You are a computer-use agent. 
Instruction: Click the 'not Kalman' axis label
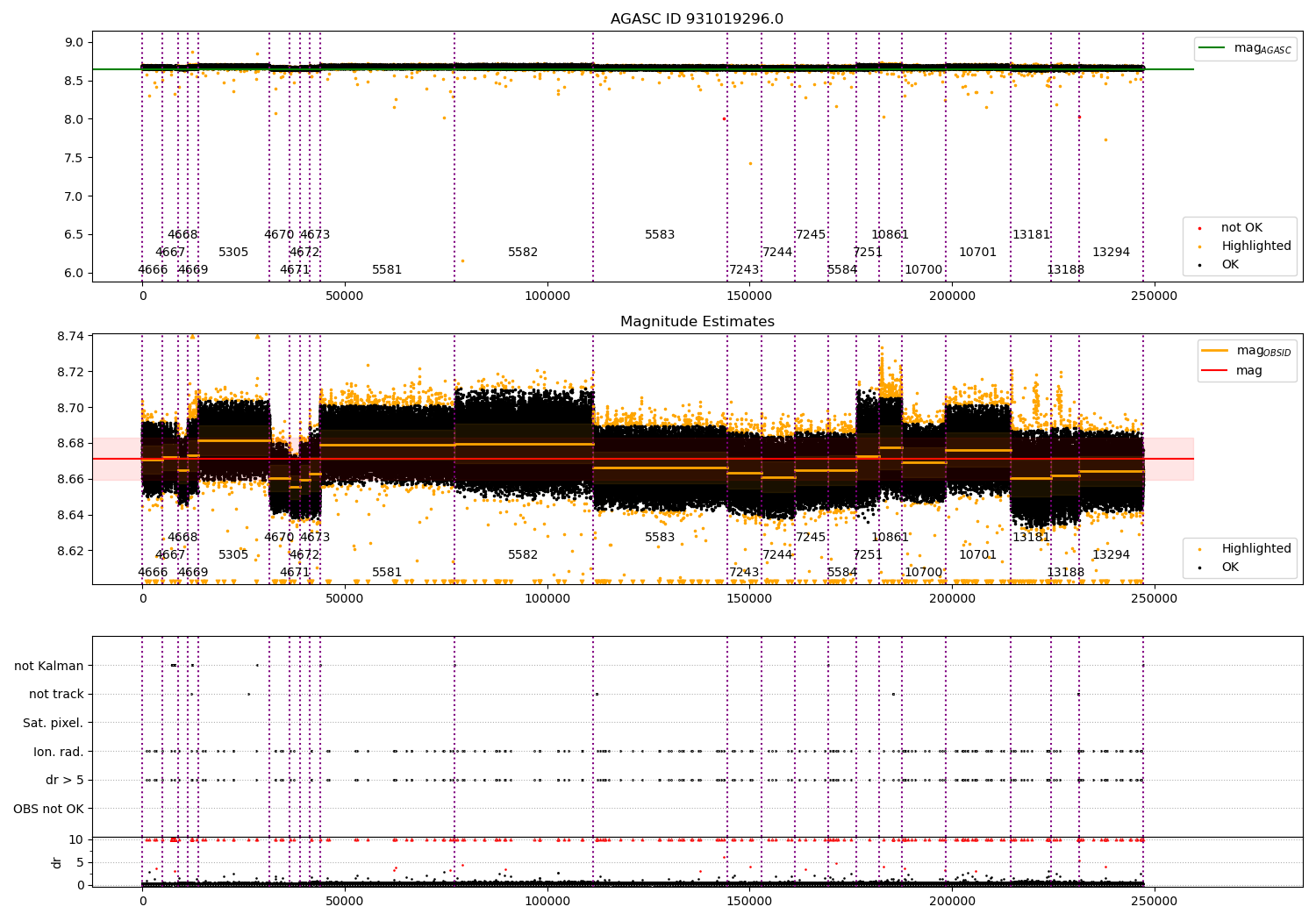49,666
